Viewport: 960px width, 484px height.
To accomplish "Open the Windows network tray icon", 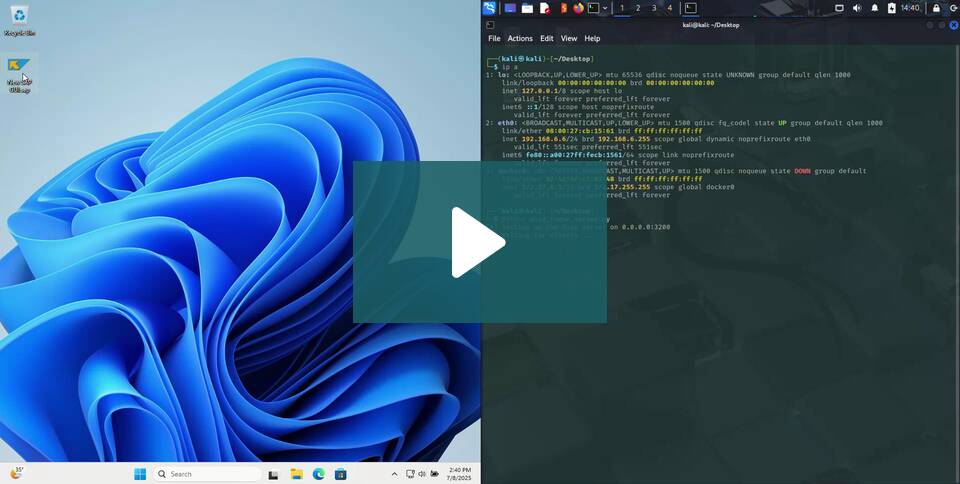I will click(410, 474).
